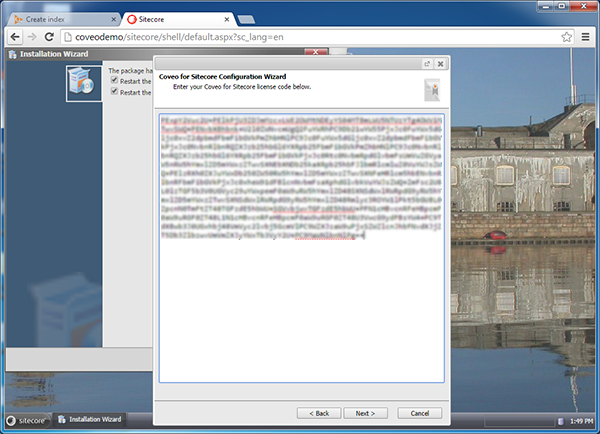
Task: Close the Sitecore tab
Action: 227,19
